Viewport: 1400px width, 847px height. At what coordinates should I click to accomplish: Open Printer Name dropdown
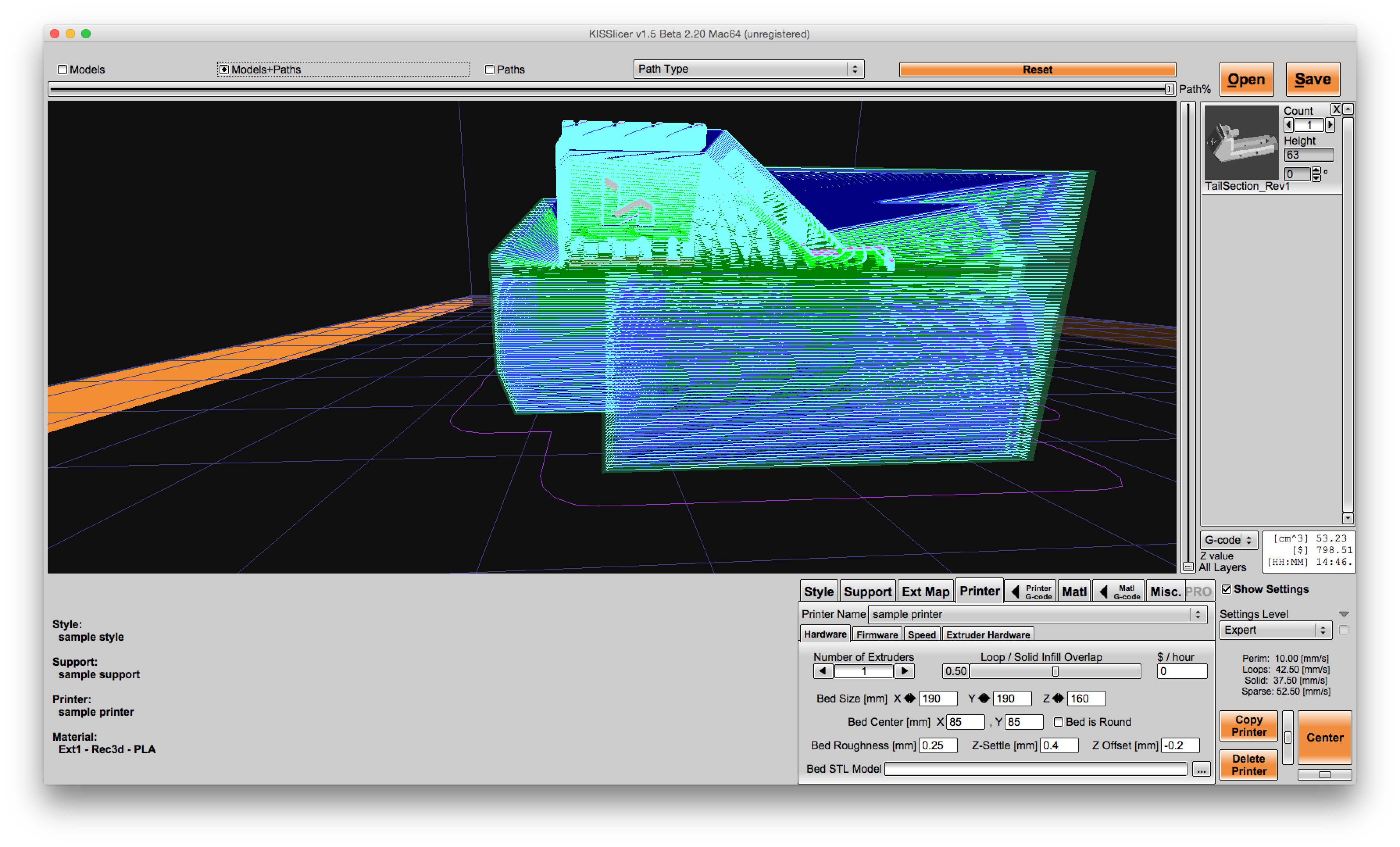click(x=1037, y=615)
